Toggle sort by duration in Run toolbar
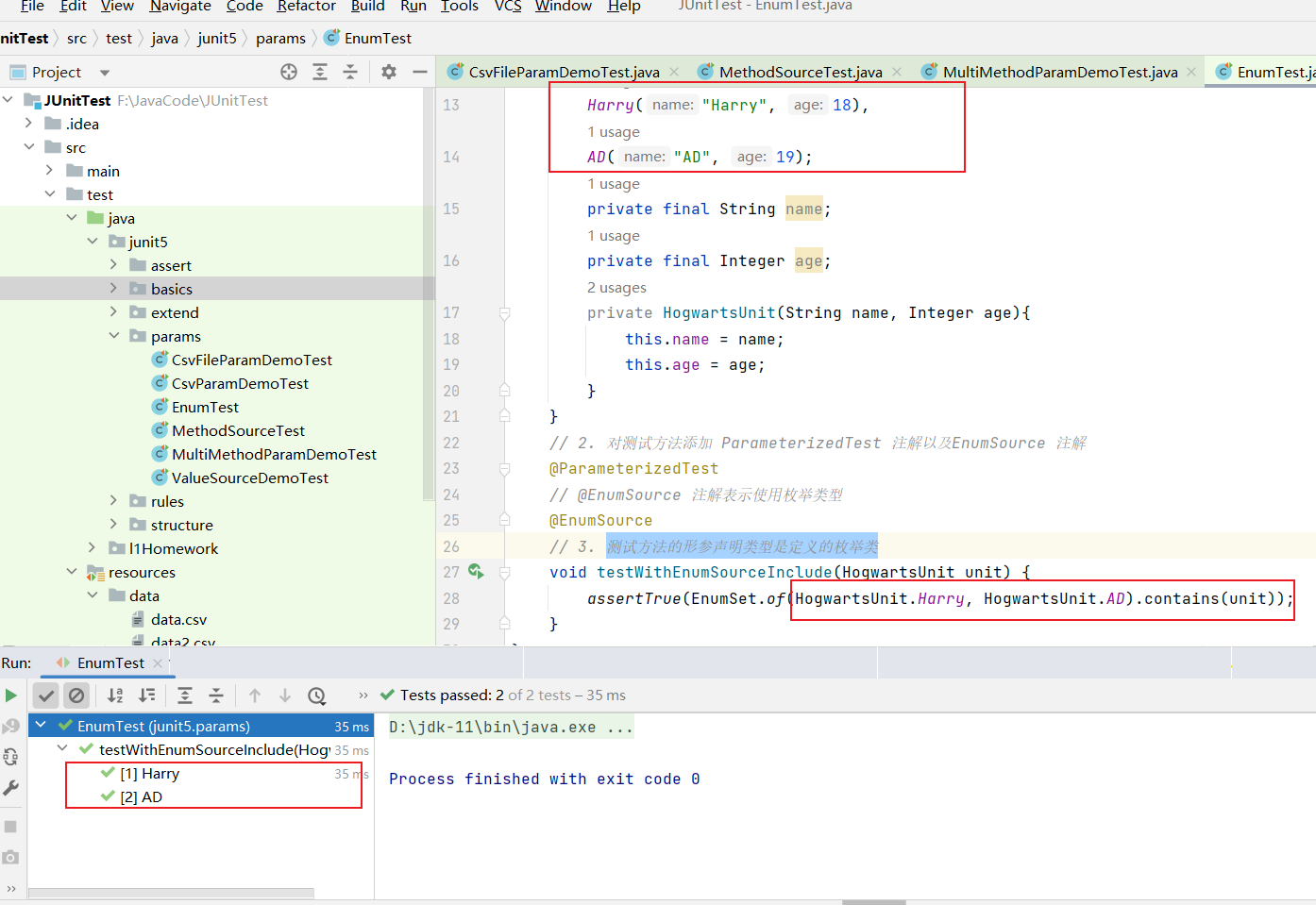This screenshot has width=1316, height=905. (147, 696)
